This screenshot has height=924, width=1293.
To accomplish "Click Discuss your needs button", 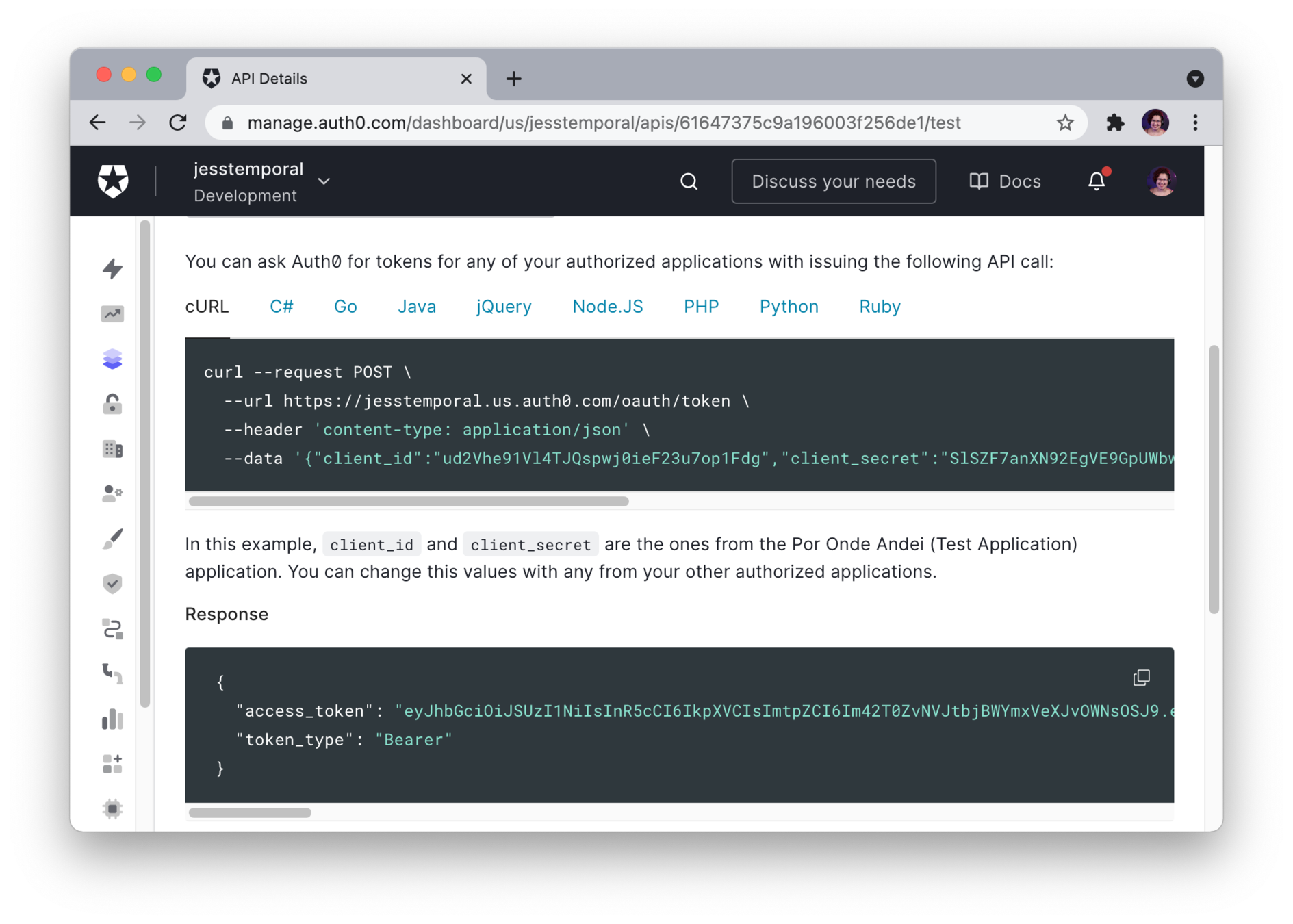I will coord(834,181).
